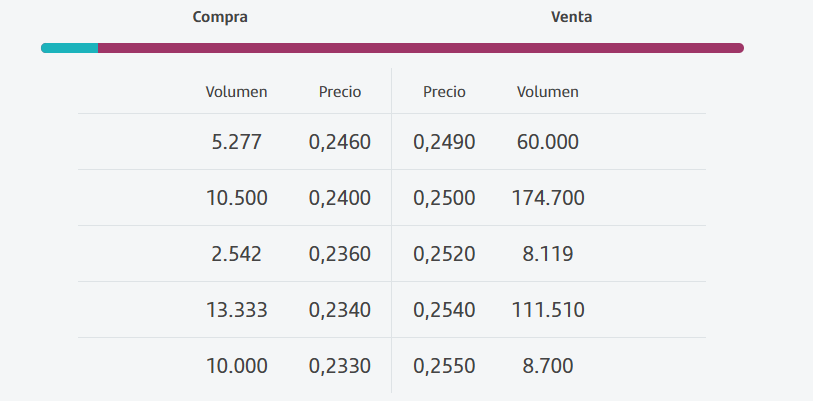Viewport: 813px width, 401px height.
Task: Pick the sell price 0,2500
Action: [x=444, y=198]
